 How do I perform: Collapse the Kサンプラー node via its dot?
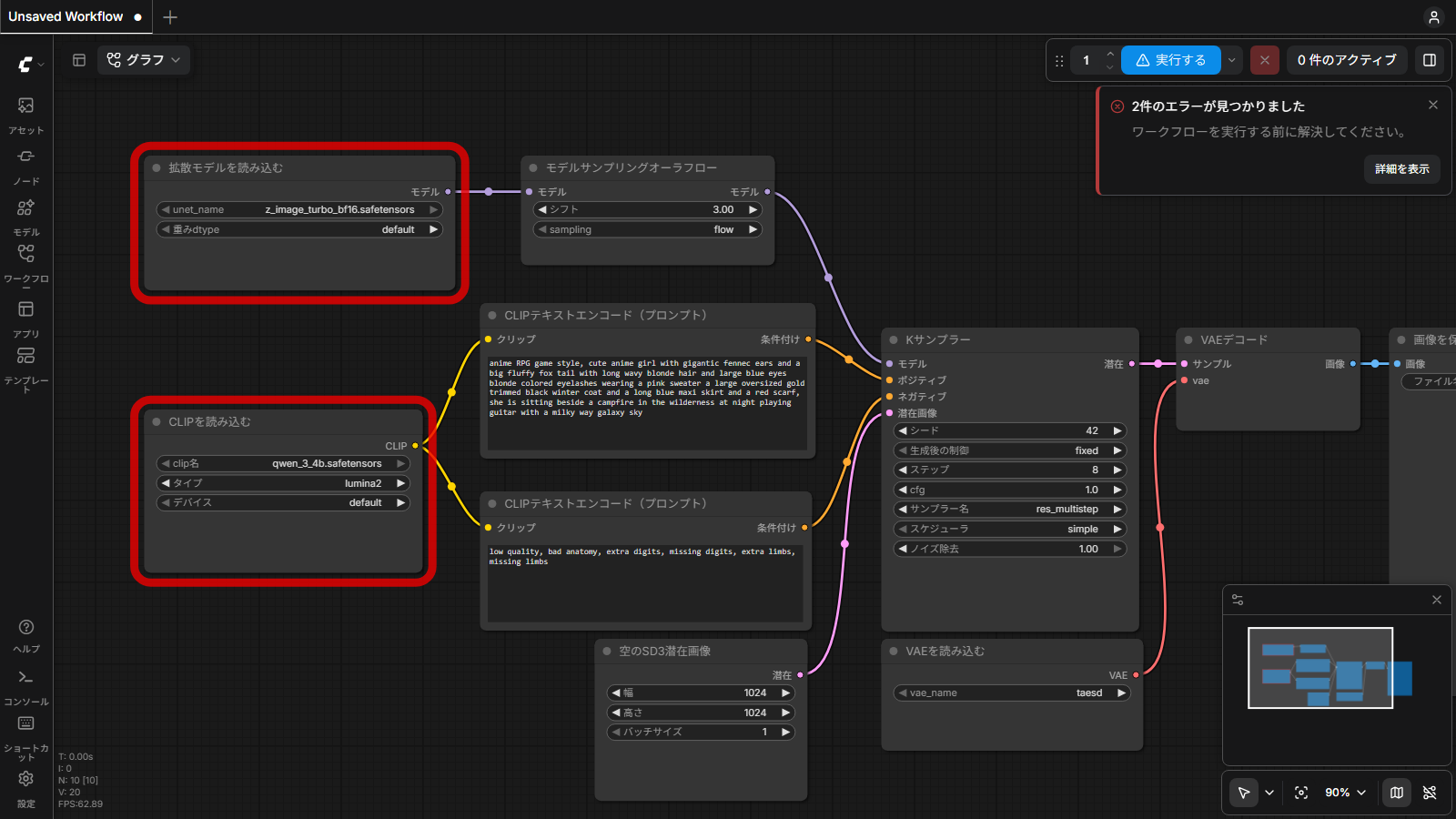(894, 339)
